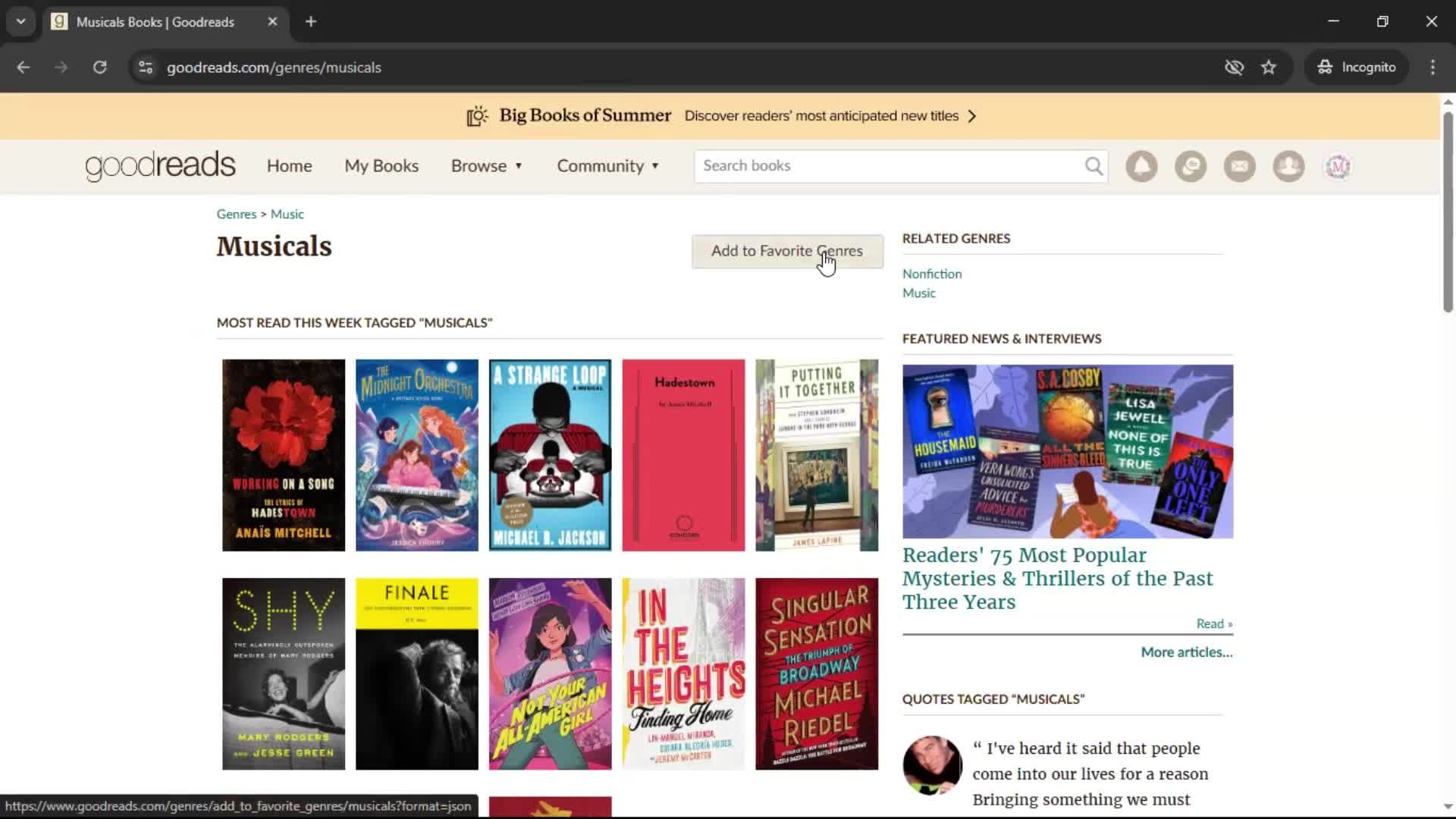The height and width of the screenshot is (819, 1456).
Task: Open Singular Sensation book cover
Action: click(817, 674)
